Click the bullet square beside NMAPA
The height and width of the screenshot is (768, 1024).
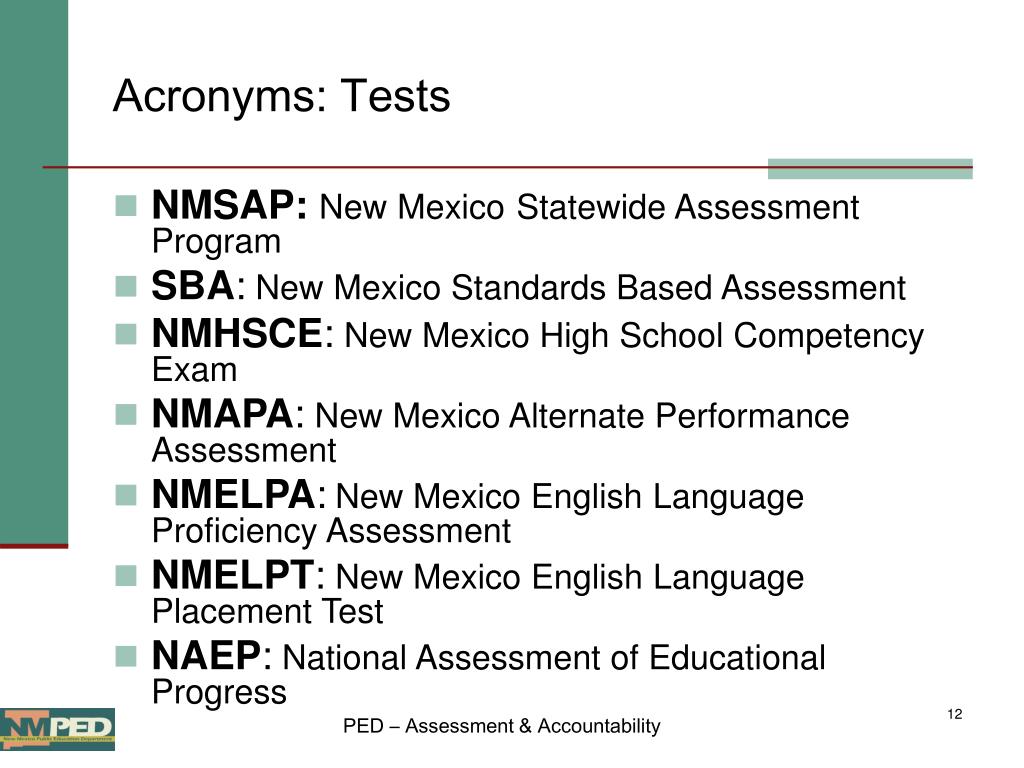(x=126, y=414)
